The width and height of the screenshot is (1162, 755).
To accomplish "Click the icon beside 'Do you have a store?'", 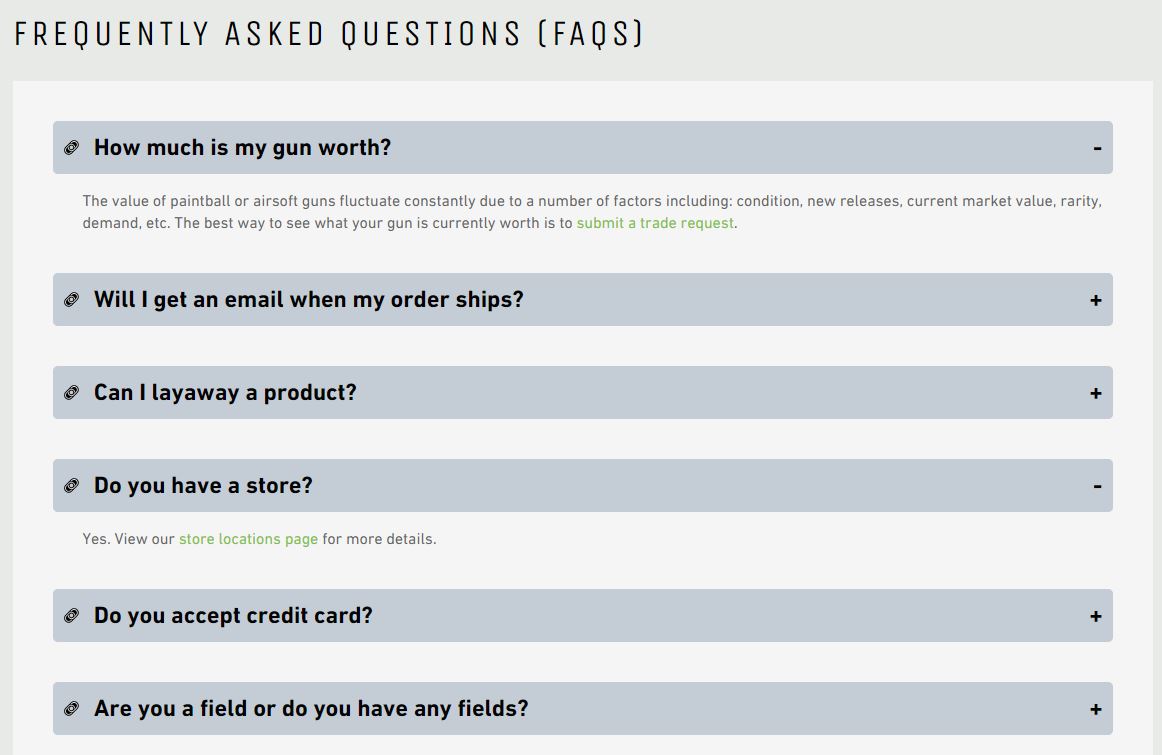I will tap(71, 485).
